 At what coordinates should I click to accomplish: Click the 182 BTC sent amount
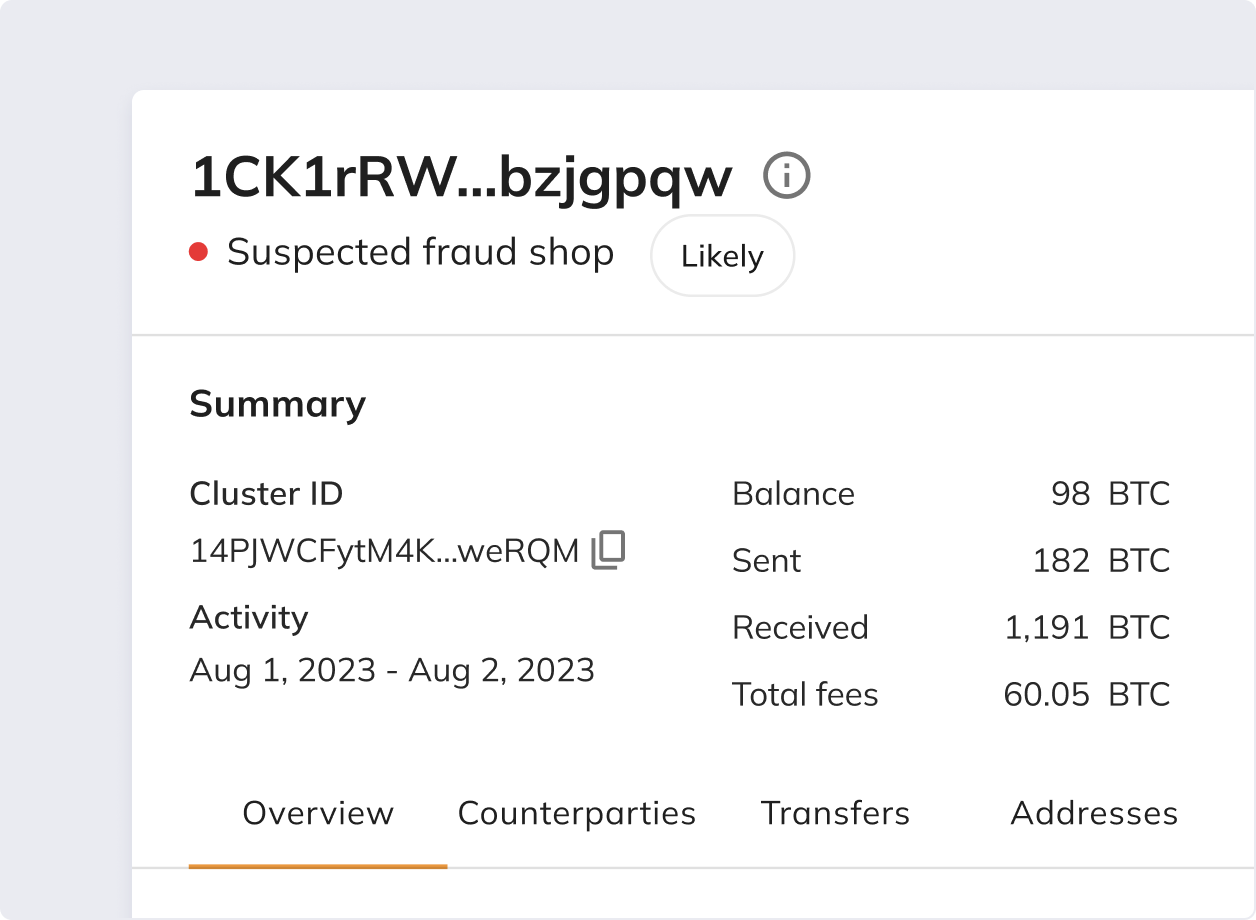1100,561
